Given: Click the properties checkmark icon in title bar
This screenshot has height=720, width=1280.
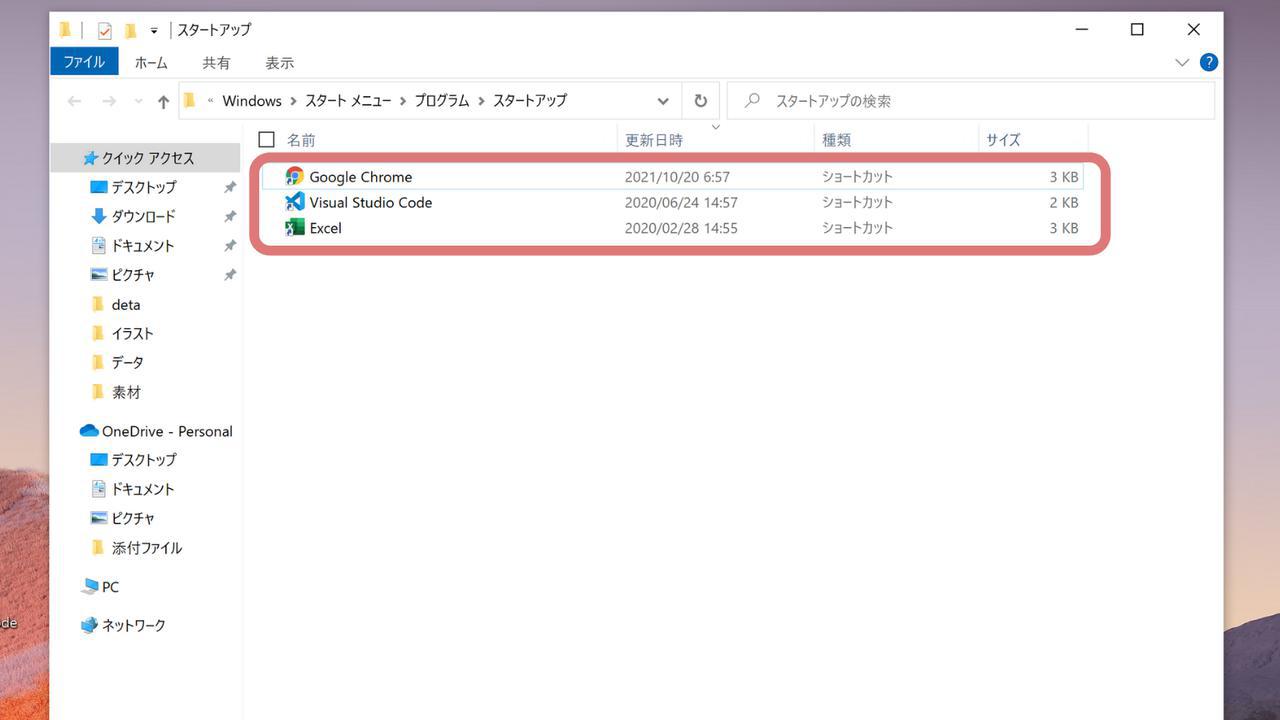Looking at the screenshot, I should tap(105, 30).
